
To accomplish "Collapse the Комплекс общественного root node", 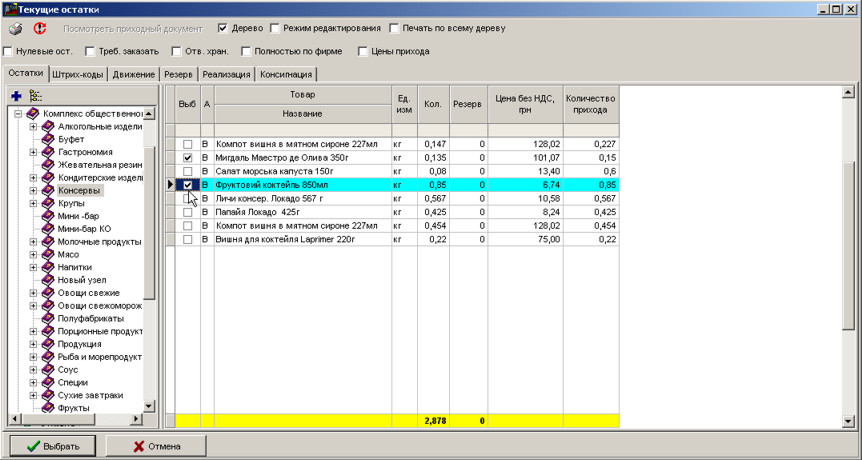I will pos(19,114).
